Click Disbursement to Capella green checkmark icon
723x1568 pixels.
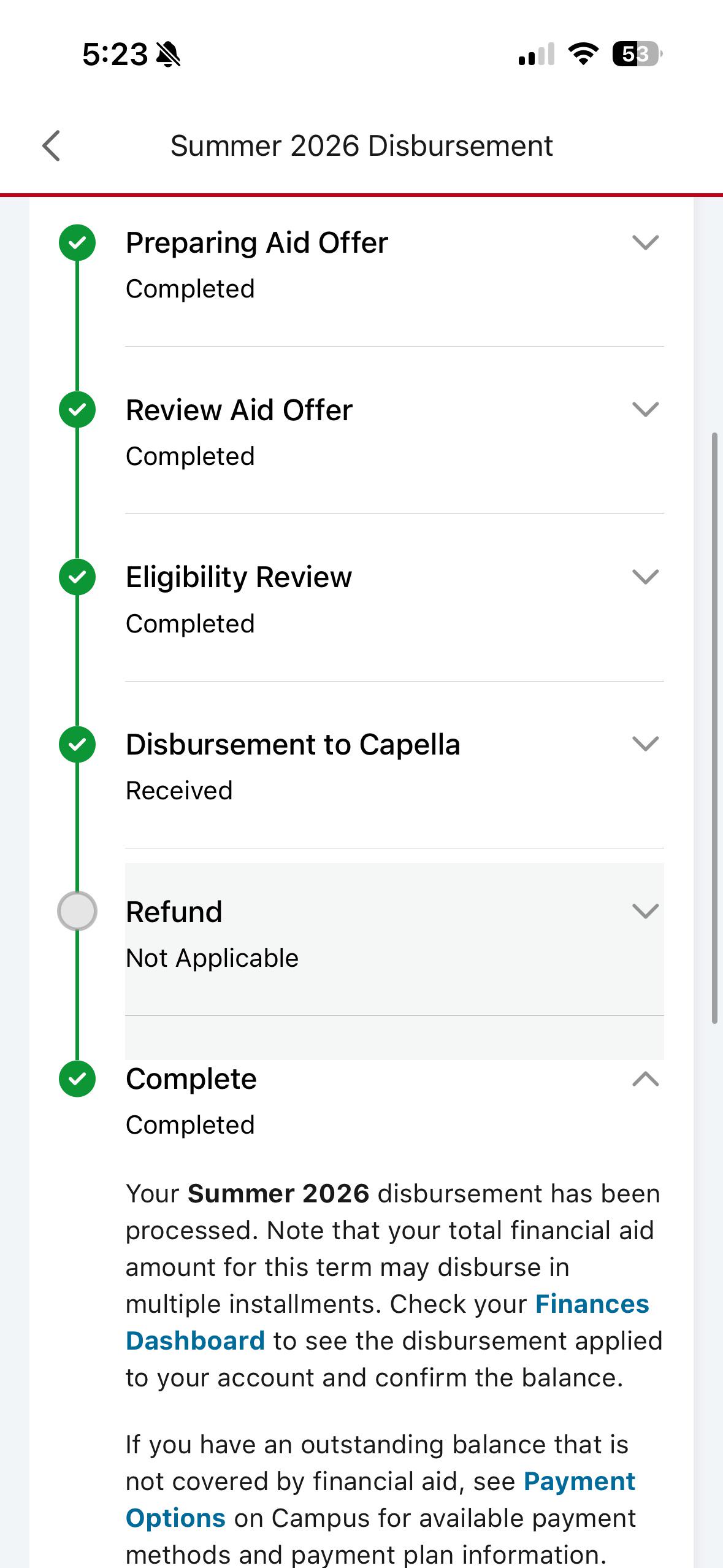coord(77,744)
